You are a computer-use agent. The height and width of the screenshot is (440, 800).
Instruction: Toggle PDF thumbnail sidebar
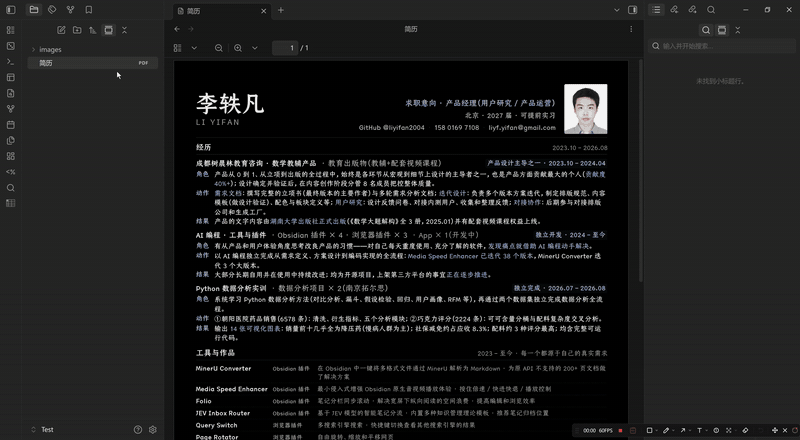tap(178, 48)
